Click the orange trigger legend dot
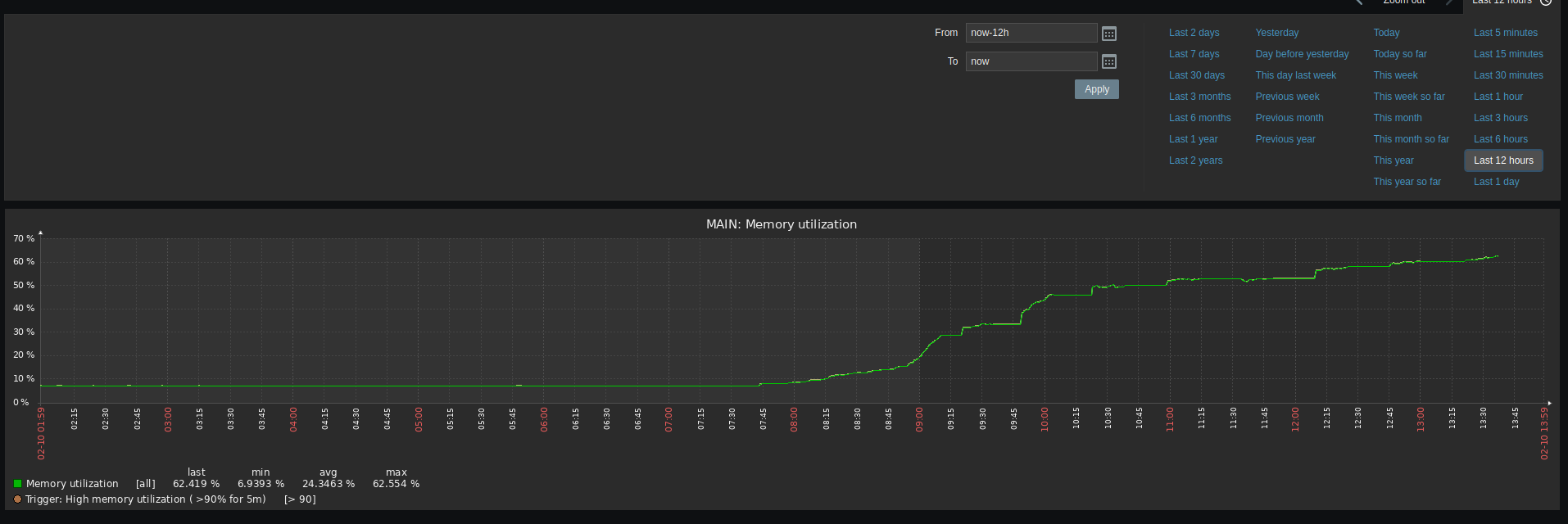Image resolution: width=1568 pixels, height=524 pixels. pos(17,499)
